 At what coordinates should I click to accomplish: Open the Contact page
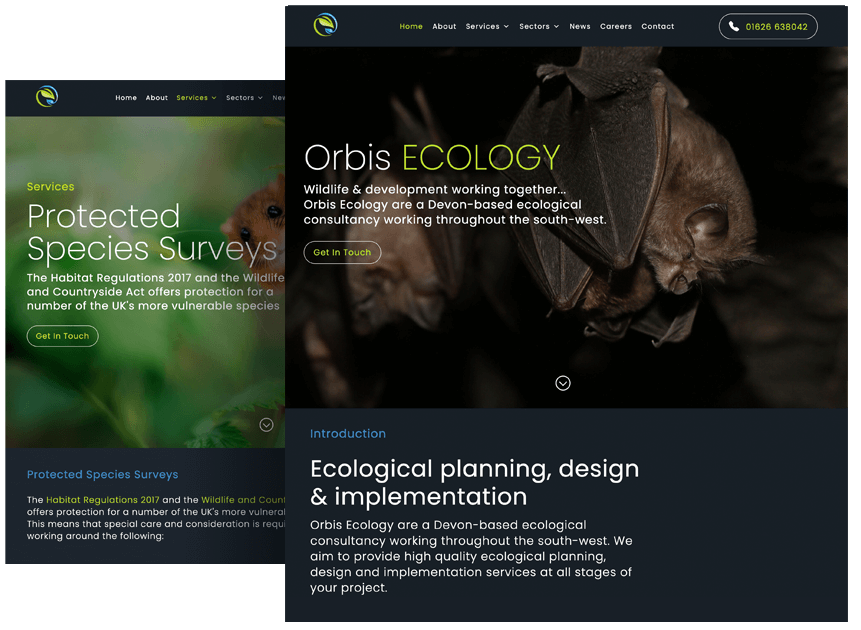point(658,27)
